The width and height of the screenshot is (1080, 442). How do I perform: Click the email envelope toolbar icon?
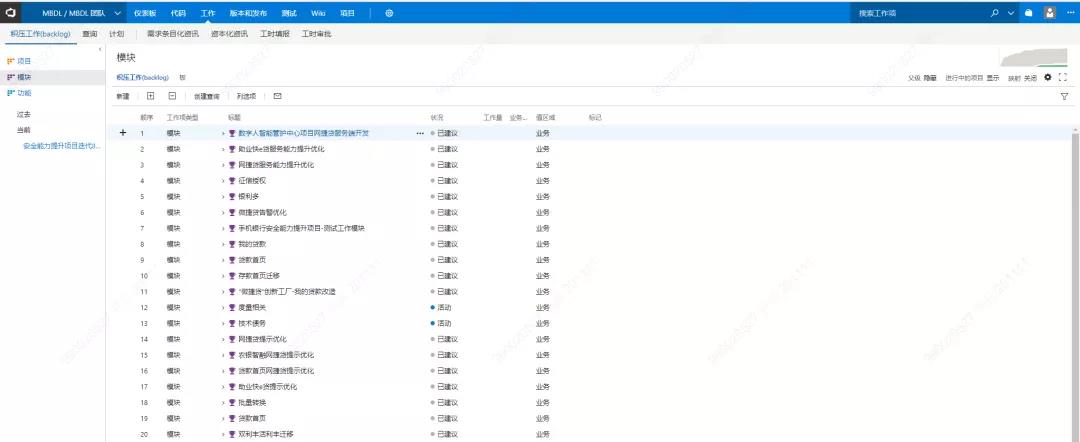point(277,96)
